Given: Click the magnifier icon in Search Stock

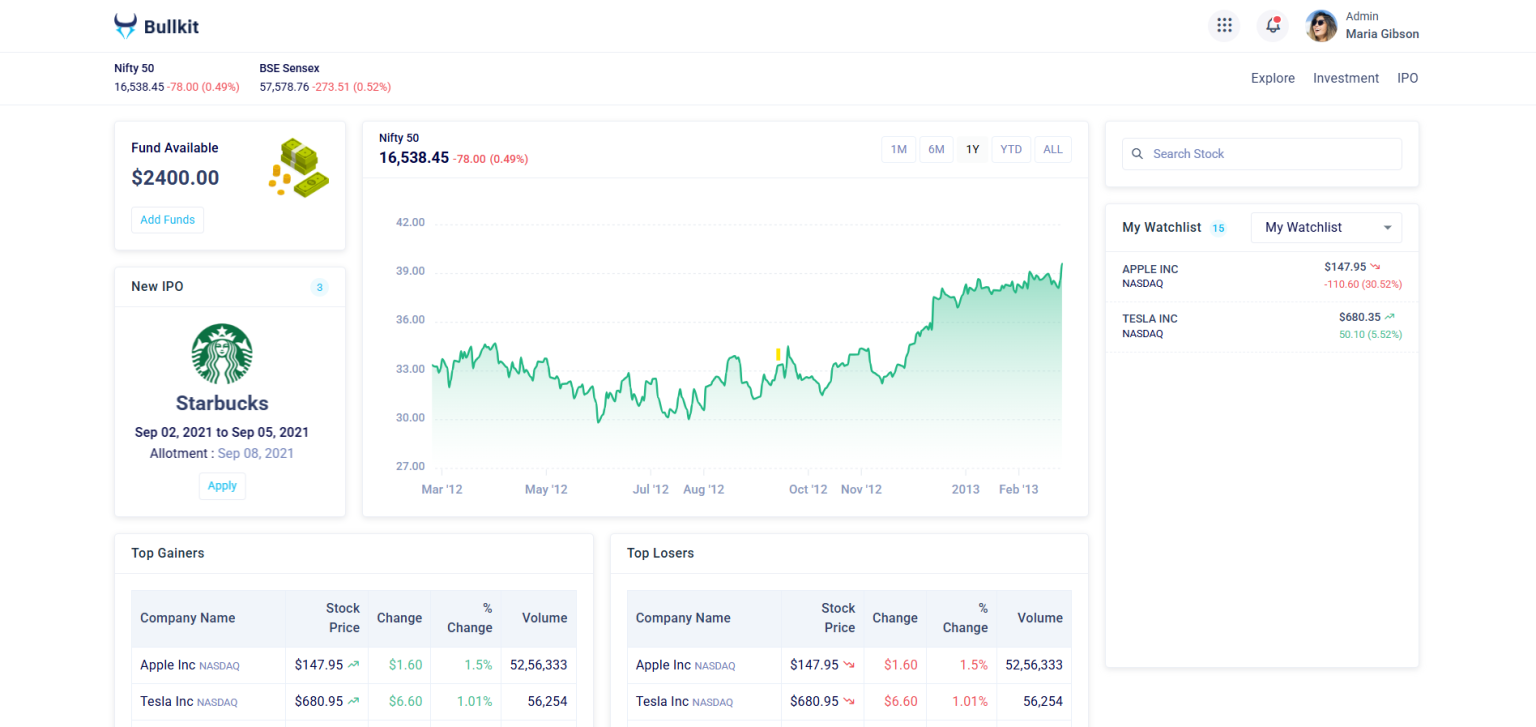Looking at the screenshot, I should (x=1137, y=153).
